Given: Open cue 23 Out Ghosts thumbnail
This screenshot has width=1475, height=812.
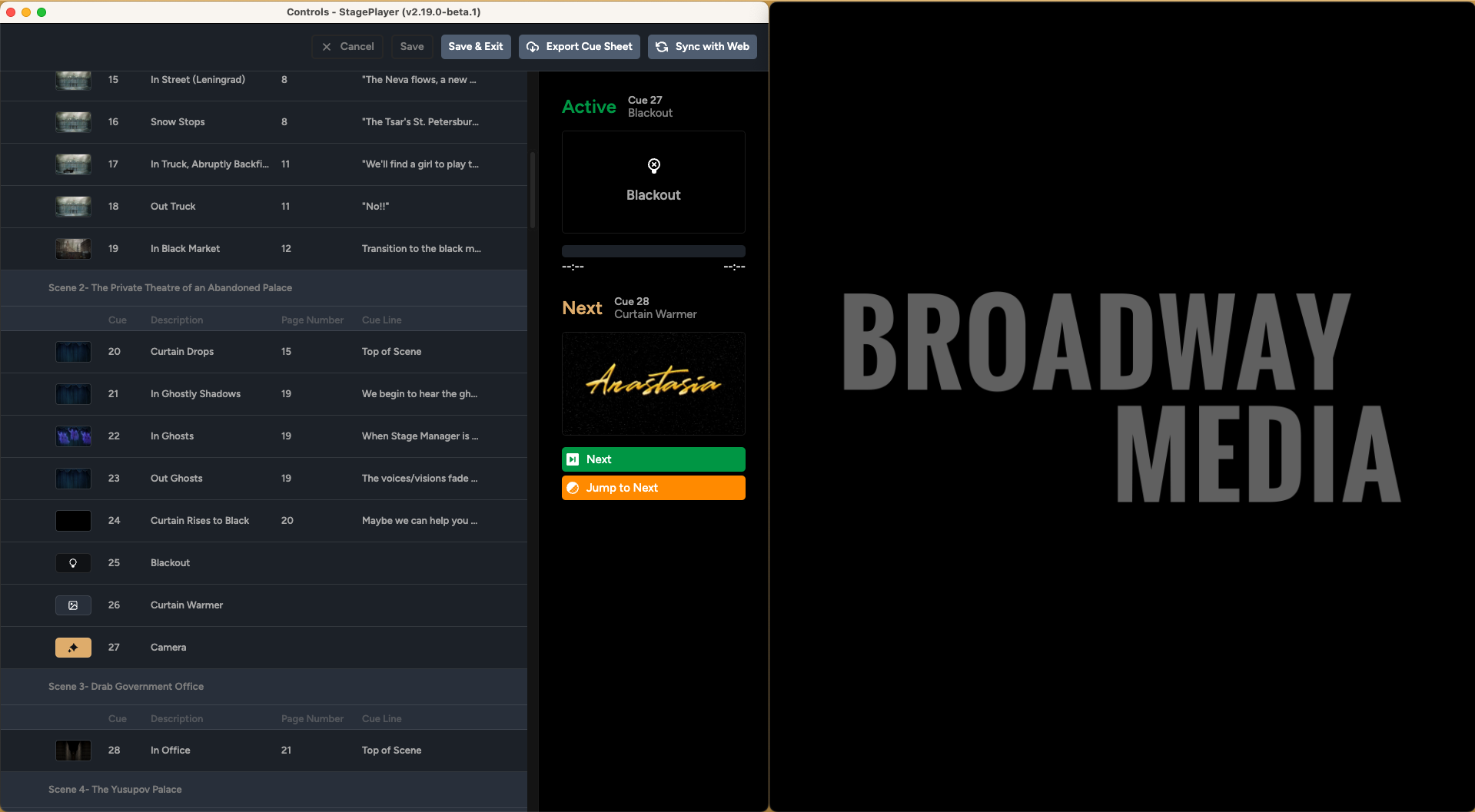Looking at the screenshot, I should 73,479.
